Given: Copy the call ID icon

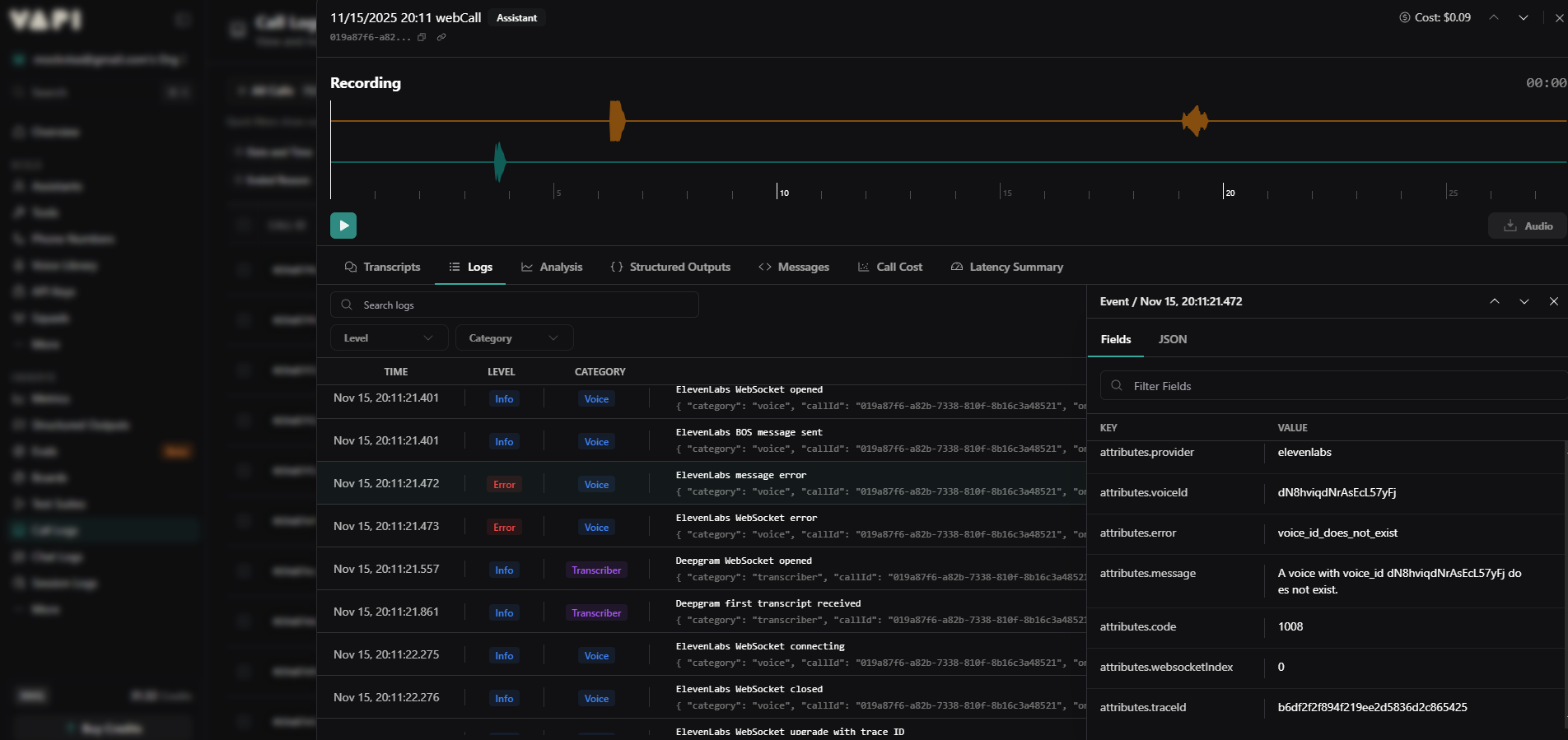Looking at the screenshot, I should point(422,37).
